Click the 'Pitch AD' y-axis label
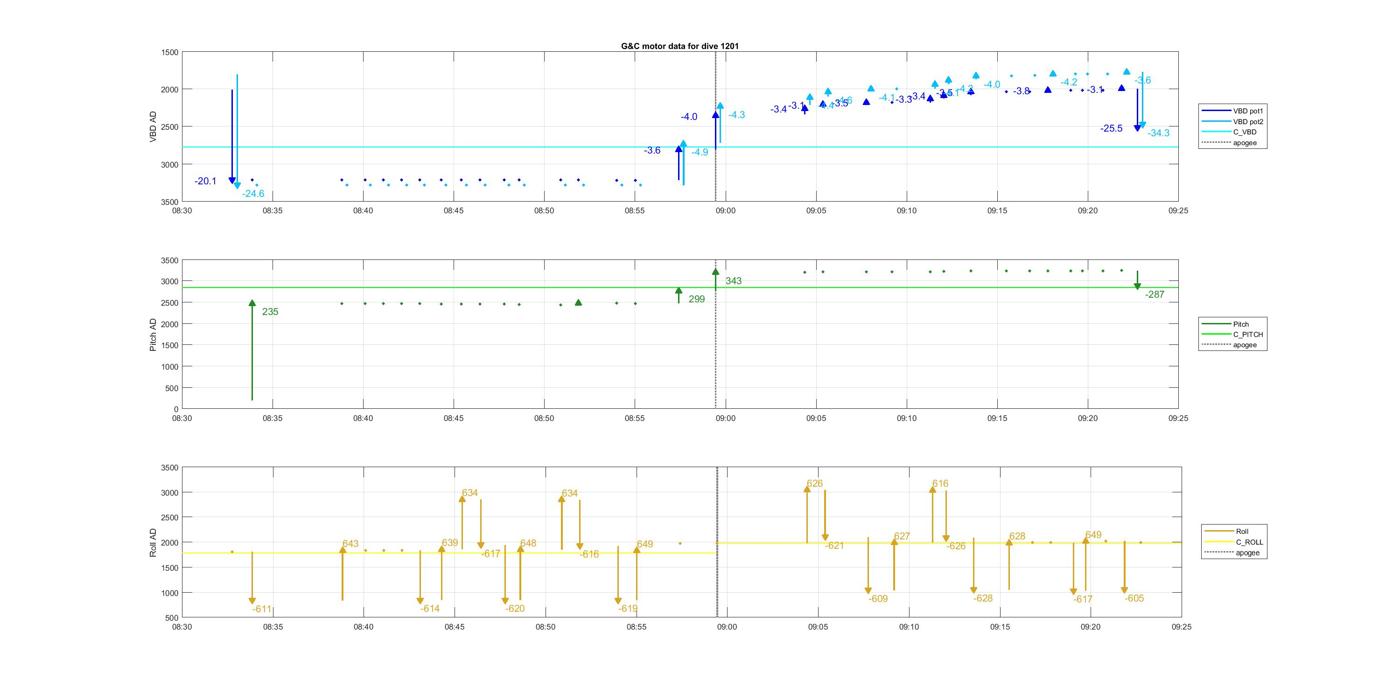 153,334
